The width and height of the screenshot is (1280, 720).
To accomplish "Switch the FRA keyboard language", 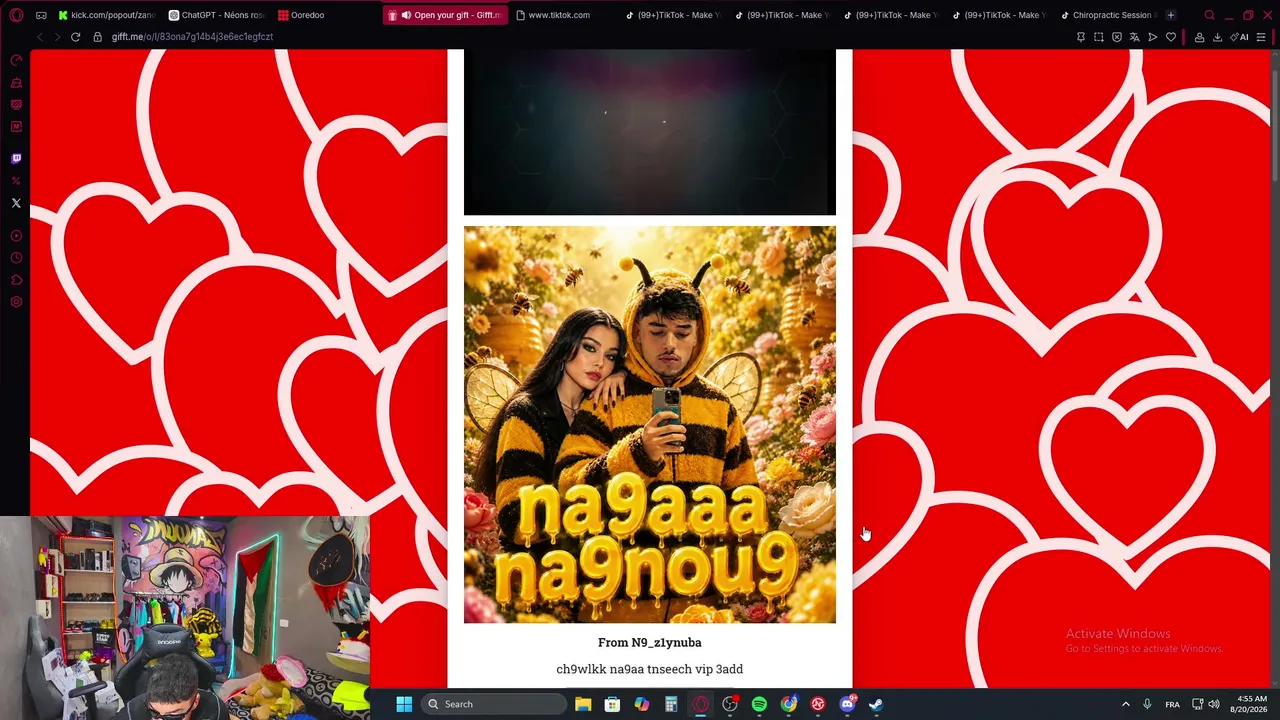I will [x=1172, y=704].
